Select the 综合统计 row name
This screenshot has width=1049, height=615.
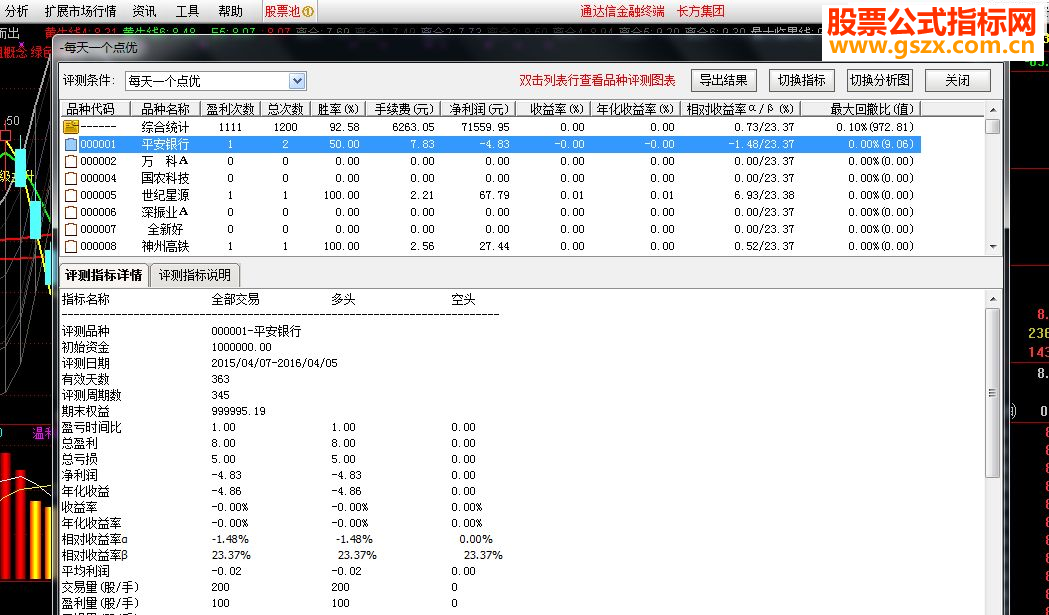(x=165, y=127)
